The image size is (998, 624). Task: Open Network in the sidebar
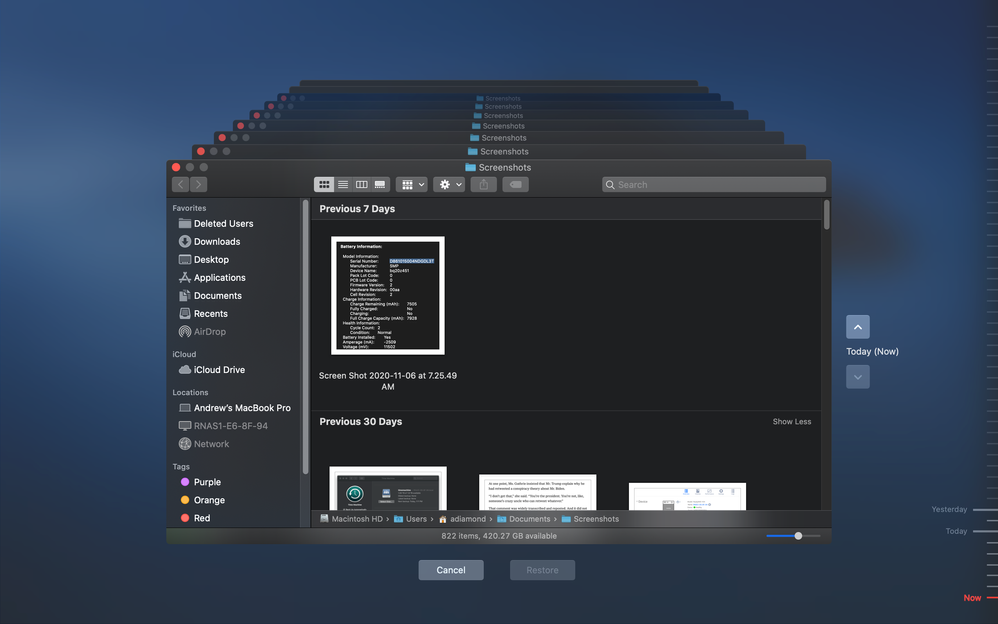[x=204, y=444]
